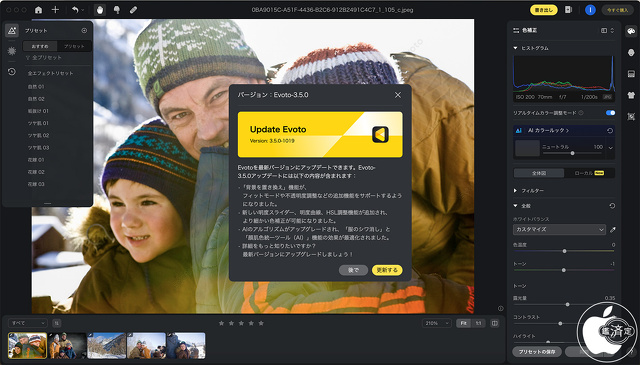The image size is (640, 365).
Task: Click the plus add-image icon
Action: click(x=56, y=10)
